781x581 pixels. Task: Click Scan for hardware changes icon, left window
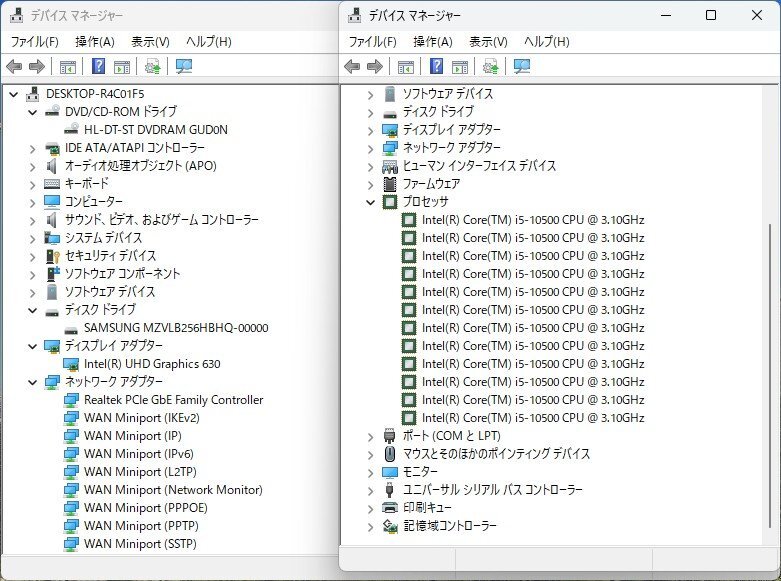click(x=184, y=66)
